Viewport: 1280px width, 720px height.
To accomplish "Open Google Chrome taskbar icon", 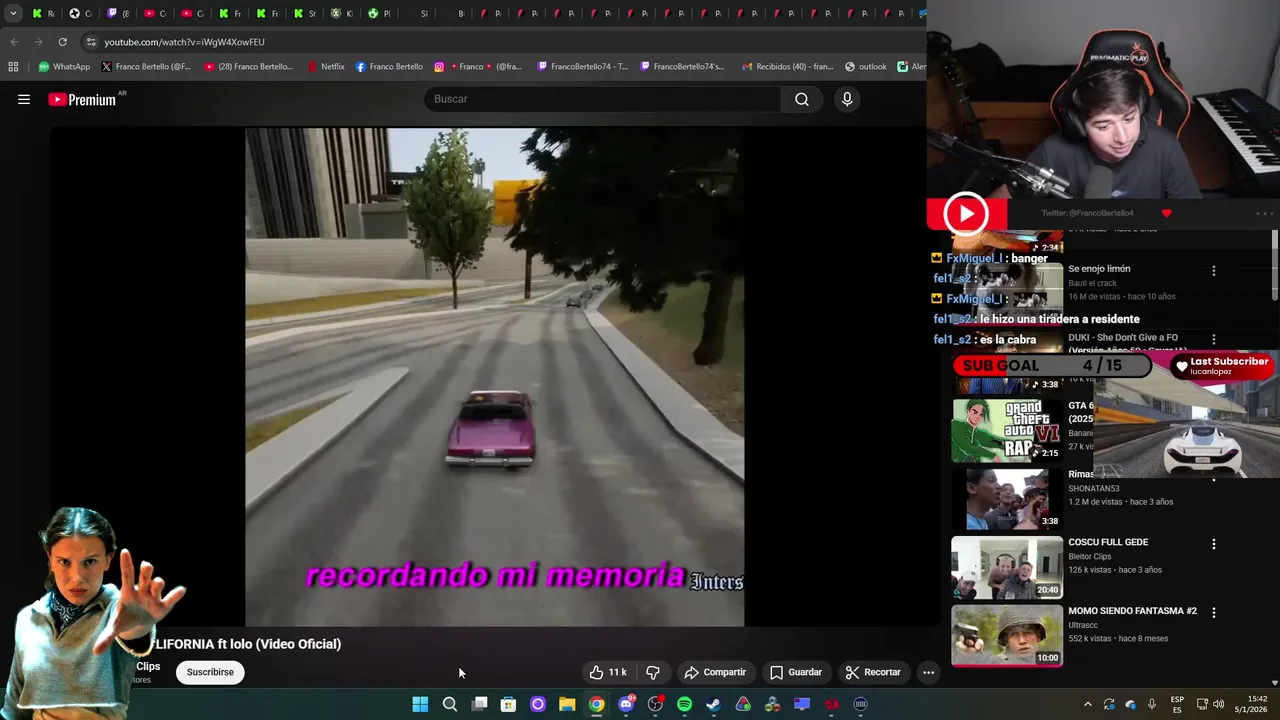I will 596,704.
